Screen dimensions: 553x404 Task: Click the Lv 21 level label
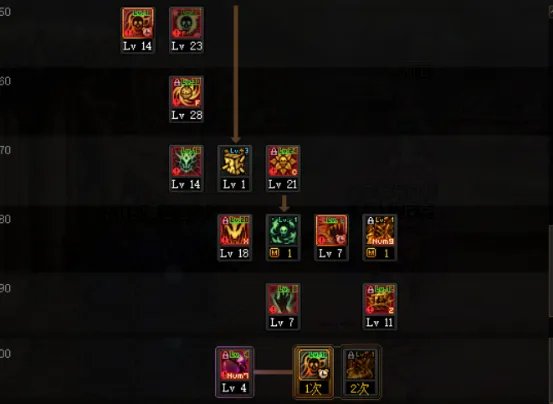[x=283, y=184]
